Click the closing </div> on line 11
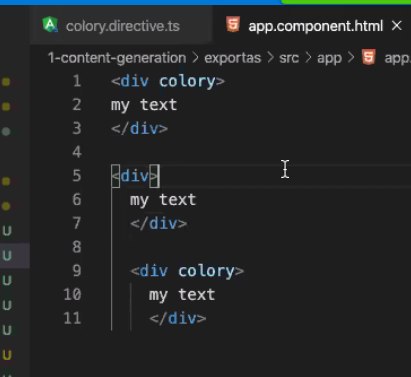Image resolution: width=411 pixels, height=377 pixels. click(178, 319)
